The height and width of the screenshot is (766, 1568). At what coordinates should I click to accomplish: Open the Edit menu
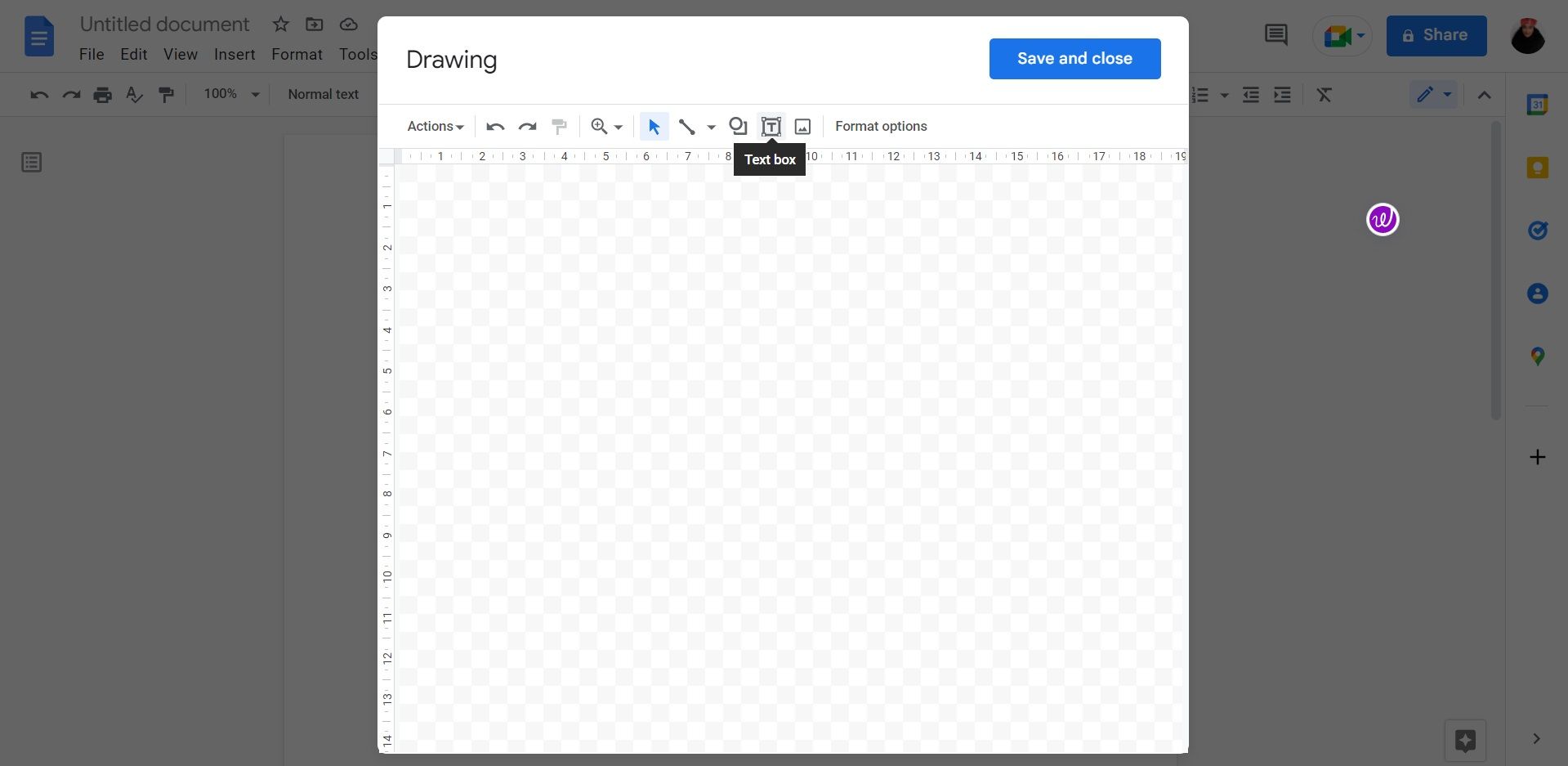click(134, 54)
